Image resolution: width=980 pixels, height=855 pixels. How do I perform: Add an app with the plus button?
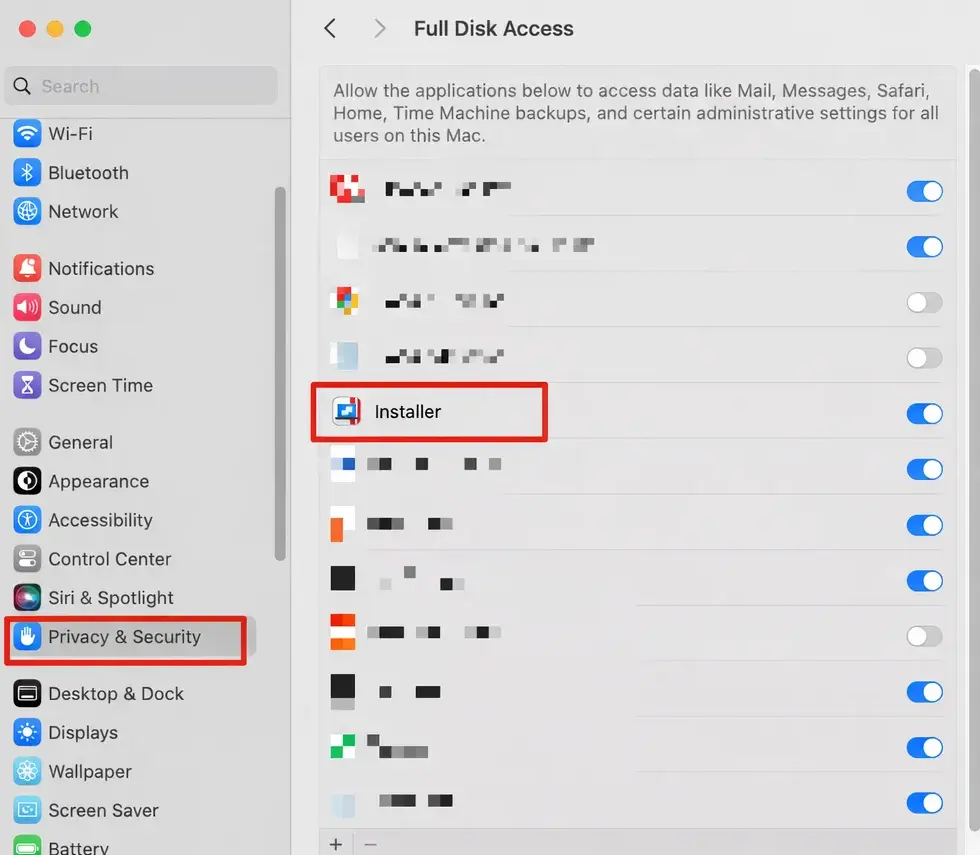(x=336, y=843)
